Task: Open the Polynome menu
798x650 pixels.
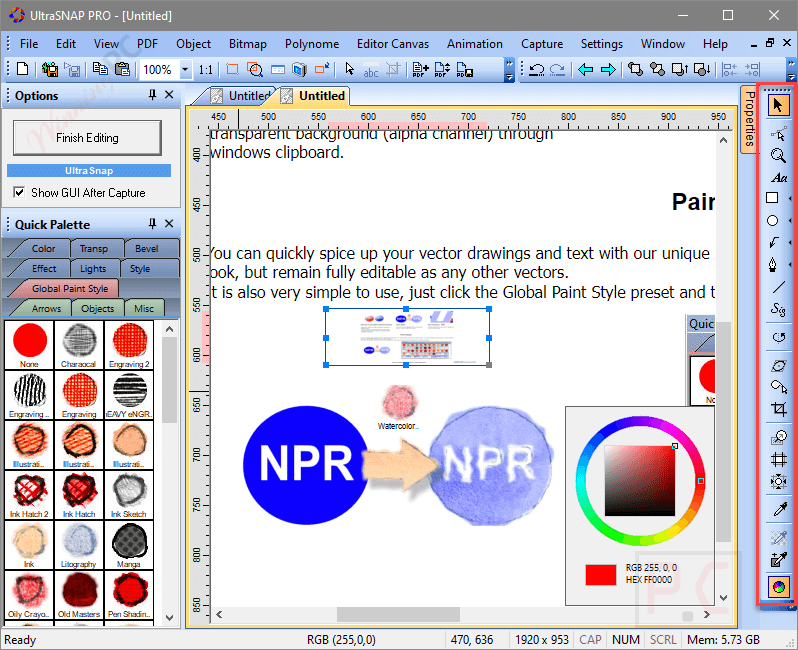Action: pyautogui.click(x=311, y=44)
